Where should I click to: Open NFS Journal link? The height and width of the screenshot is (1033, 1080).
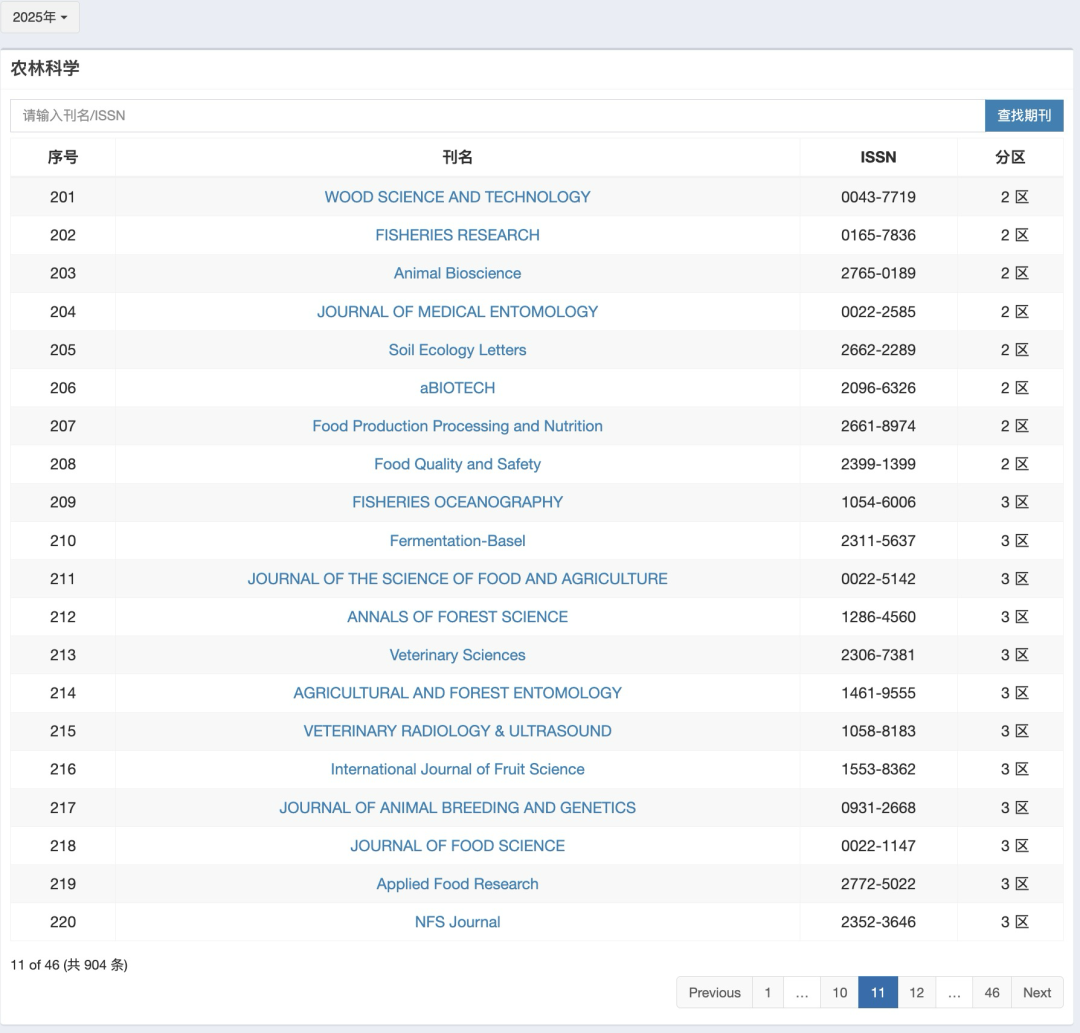457,922
